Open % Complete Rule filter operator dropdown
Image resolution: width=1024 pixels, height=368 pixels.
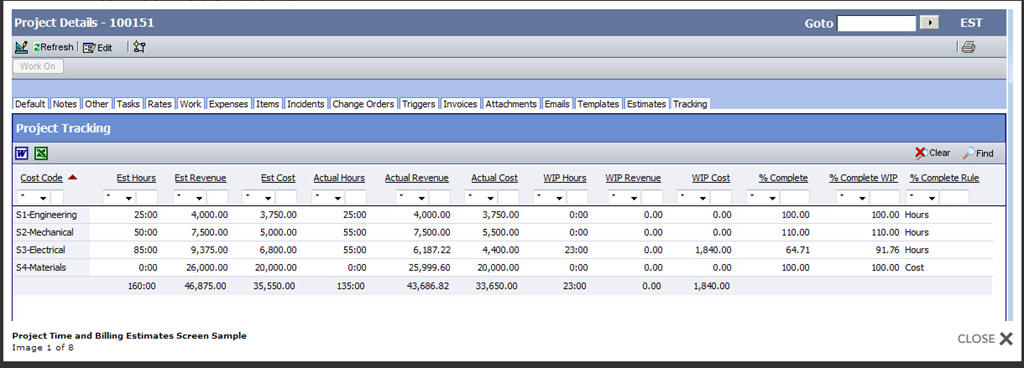pos(923,197)
